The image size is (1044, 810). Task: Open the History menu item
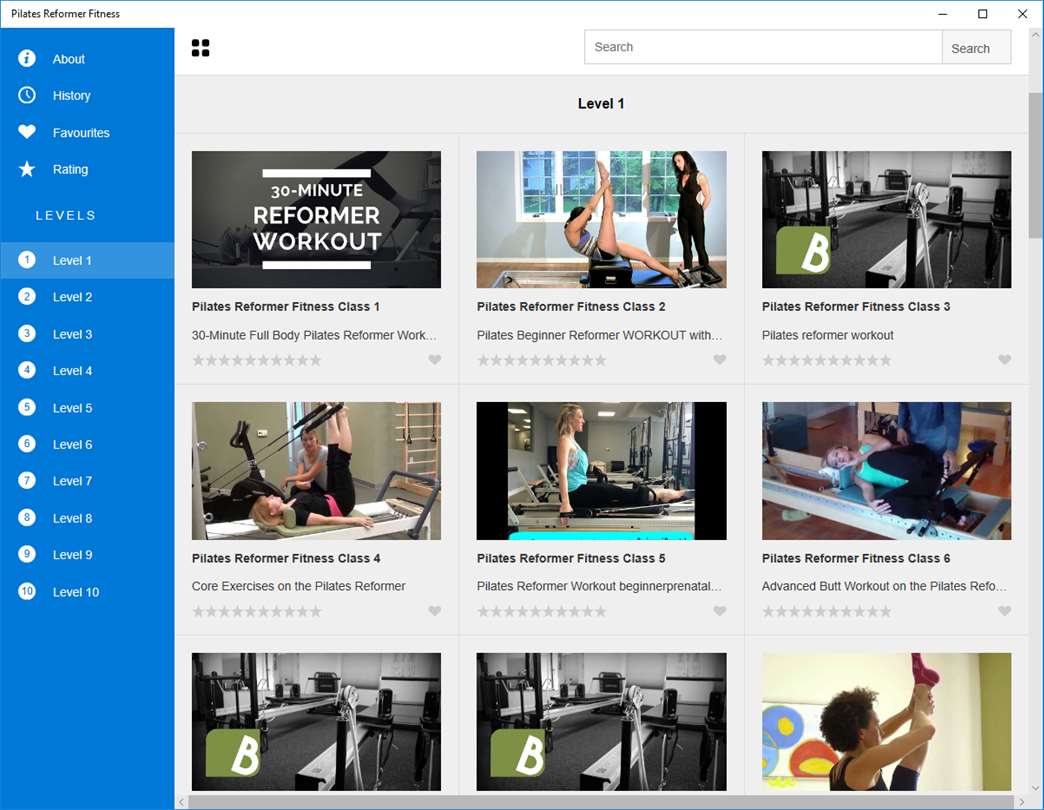[x=87, y=95]
